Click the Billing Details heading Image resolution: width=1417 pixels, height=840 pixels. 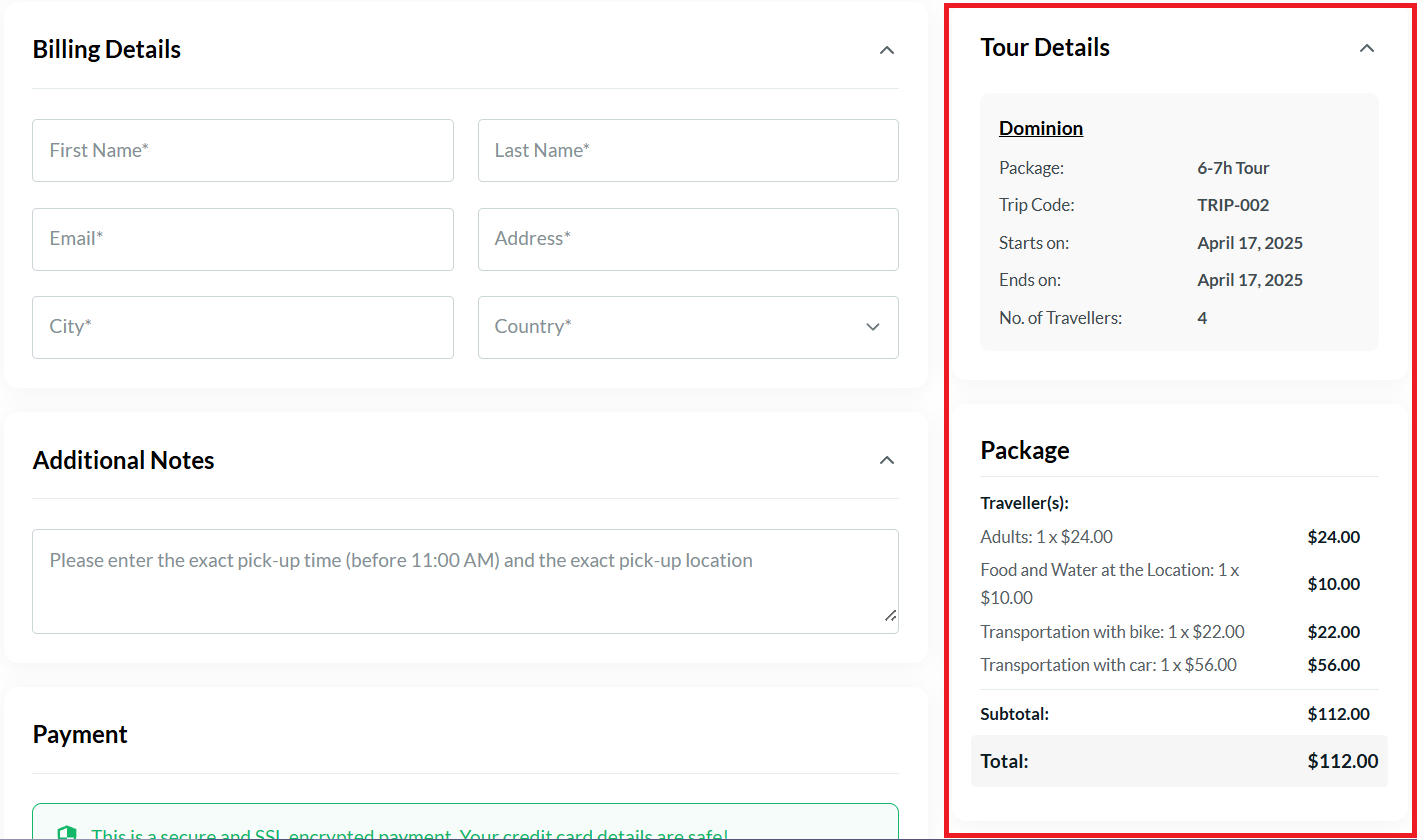click(107, 50)
